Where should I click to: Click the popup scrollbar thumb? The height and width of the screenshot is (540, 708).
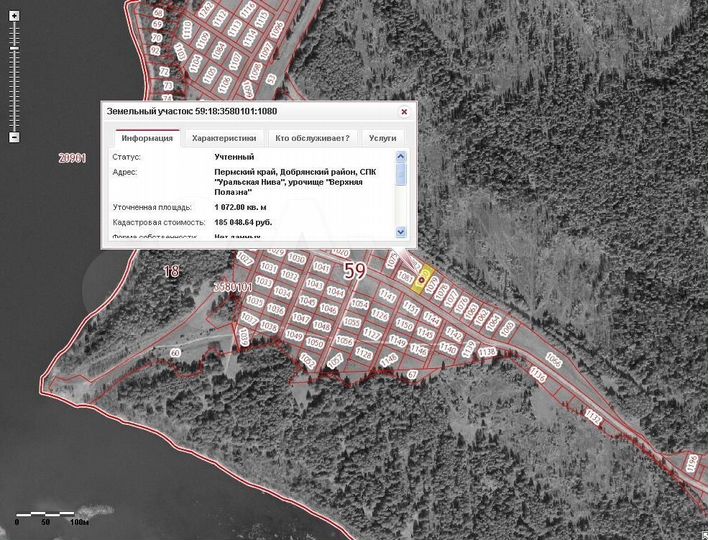401,172
